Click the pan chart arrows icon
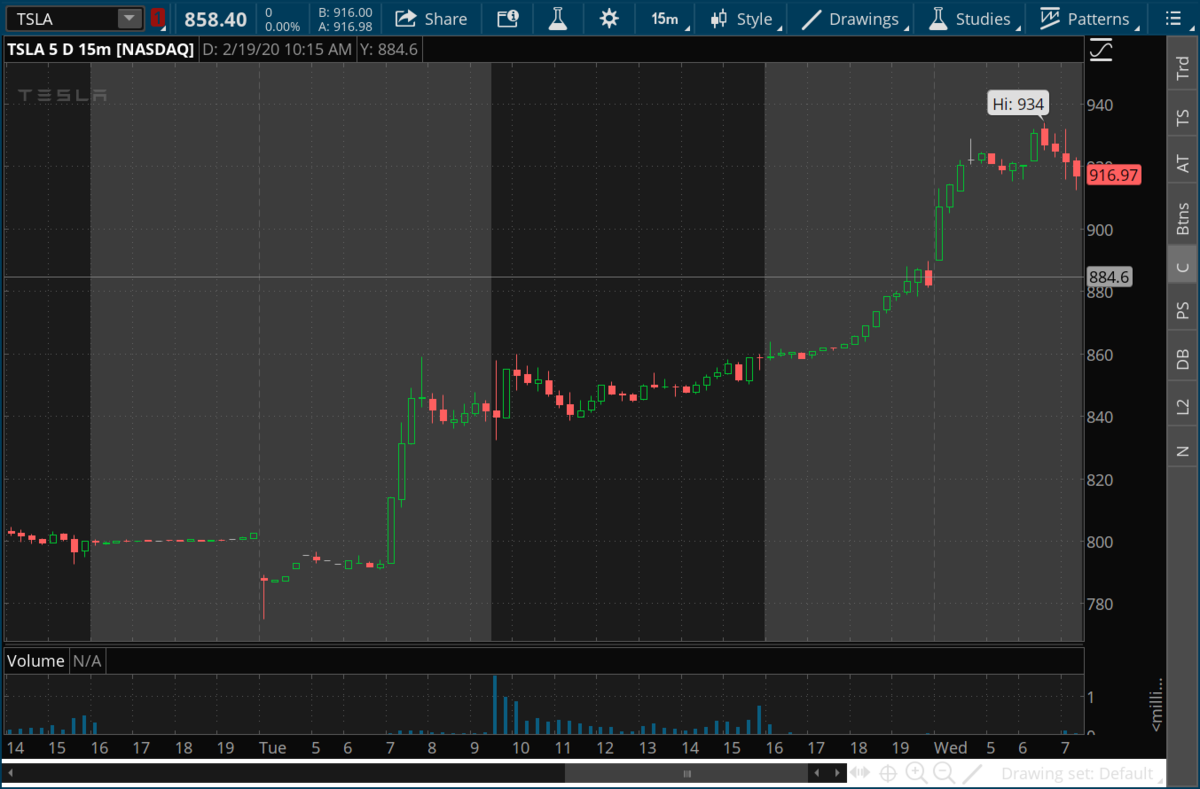The height and width of the screenshot is (789, 1200). pyautogui.click(x=860, y=773)
